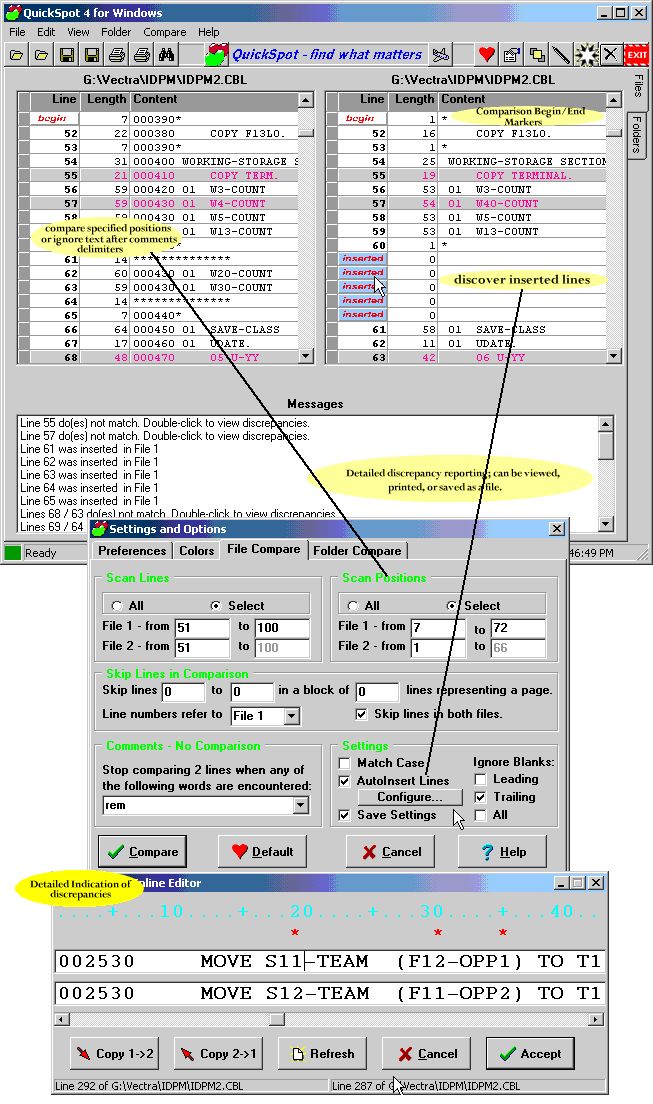Click the Copy 1->2 button
Screen dimensions: 653x1104
point(114,1054)
